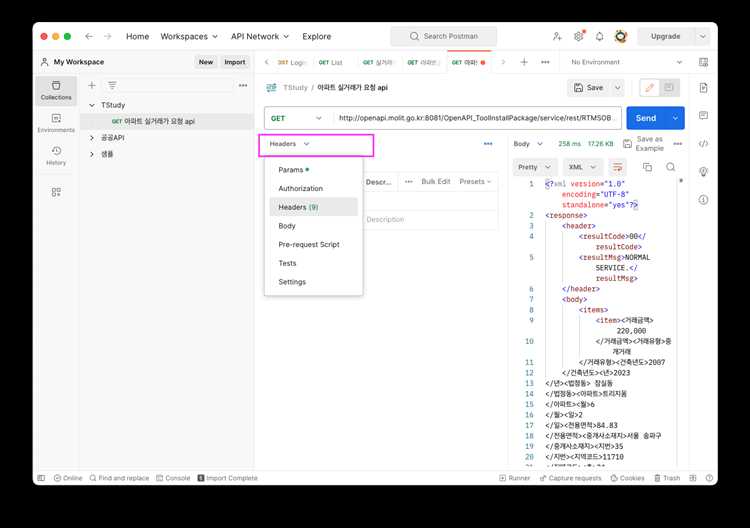Open the Upgrade arrow dropdown
Image resolution: width=750 pixels, height=528 pixels.
(x=702, y=36)
